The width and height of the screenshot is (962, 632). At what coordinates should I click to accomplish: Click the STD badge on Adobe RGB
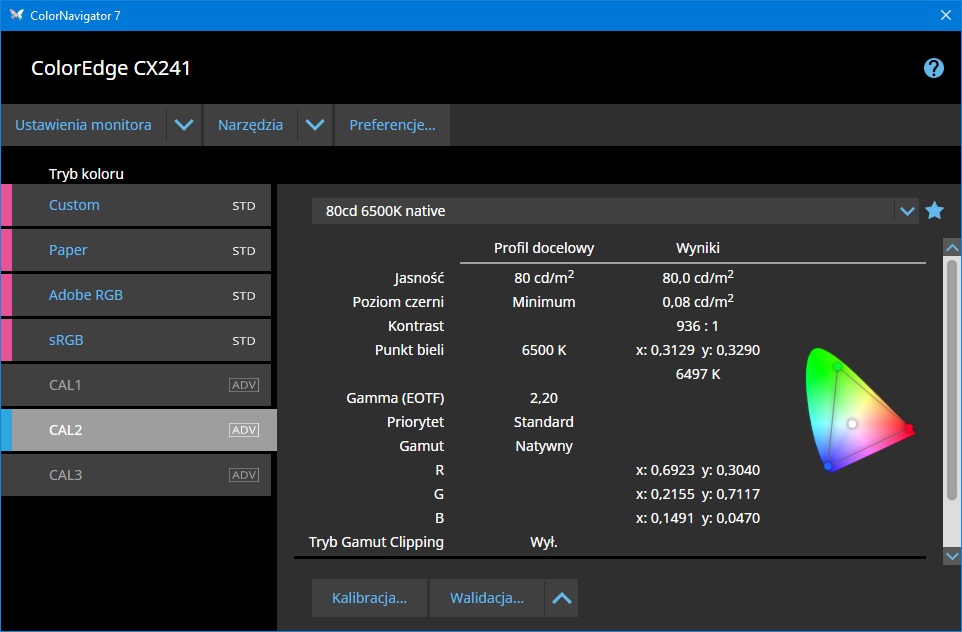coord(244,295)
